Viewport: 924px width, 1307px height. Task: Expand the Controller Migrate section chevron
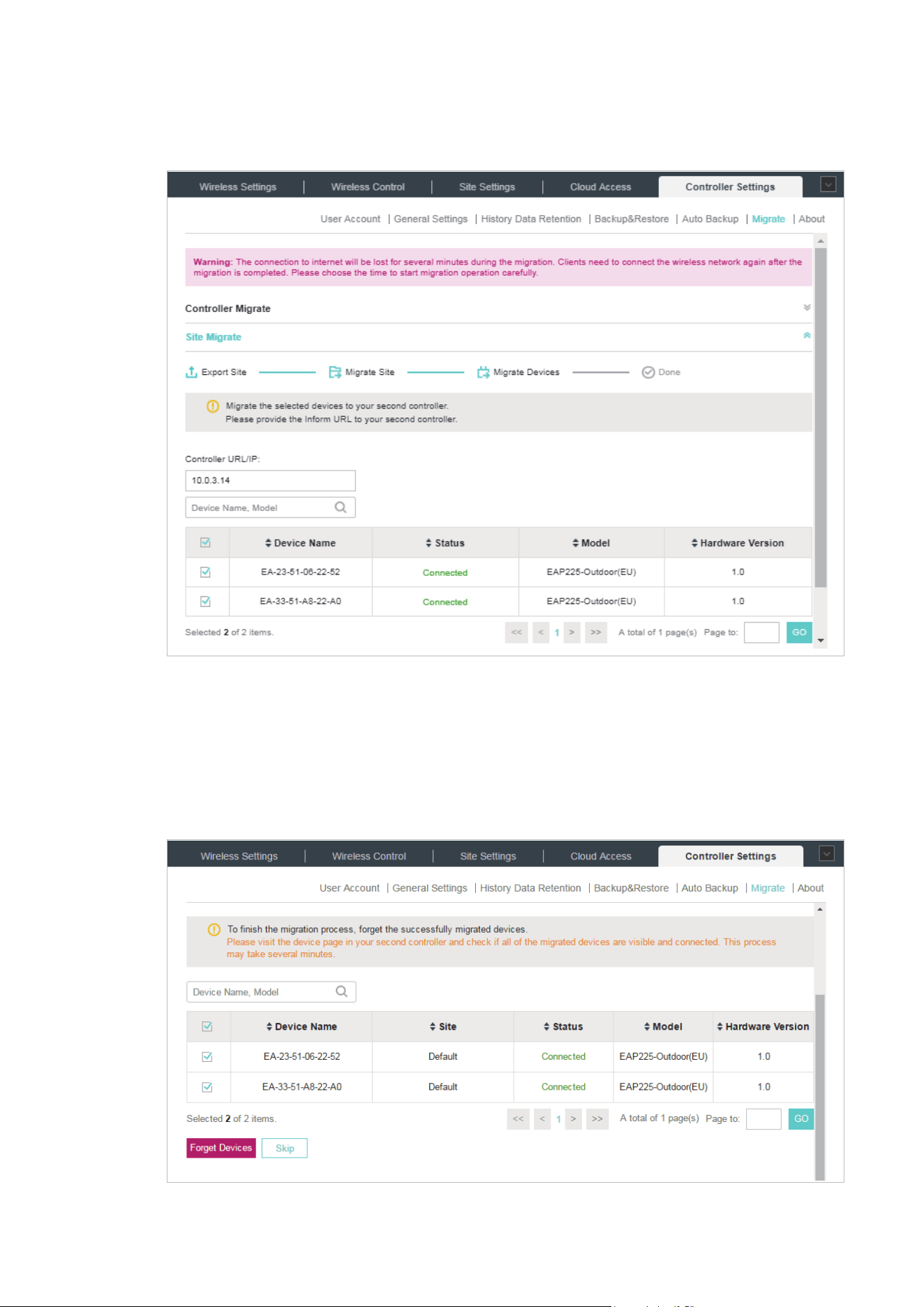(807, 308)
